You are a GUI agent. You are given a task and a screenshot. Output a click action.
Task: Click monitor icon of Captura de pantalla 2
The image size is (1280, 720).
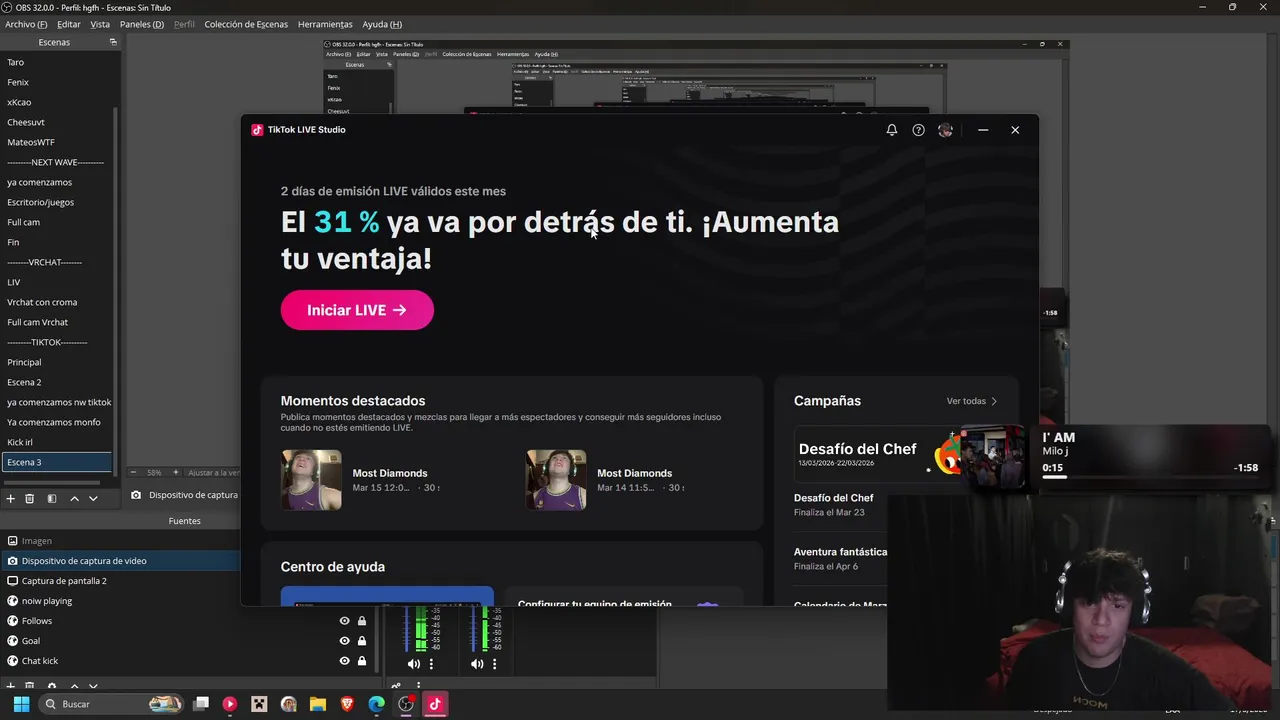[12, 581]
